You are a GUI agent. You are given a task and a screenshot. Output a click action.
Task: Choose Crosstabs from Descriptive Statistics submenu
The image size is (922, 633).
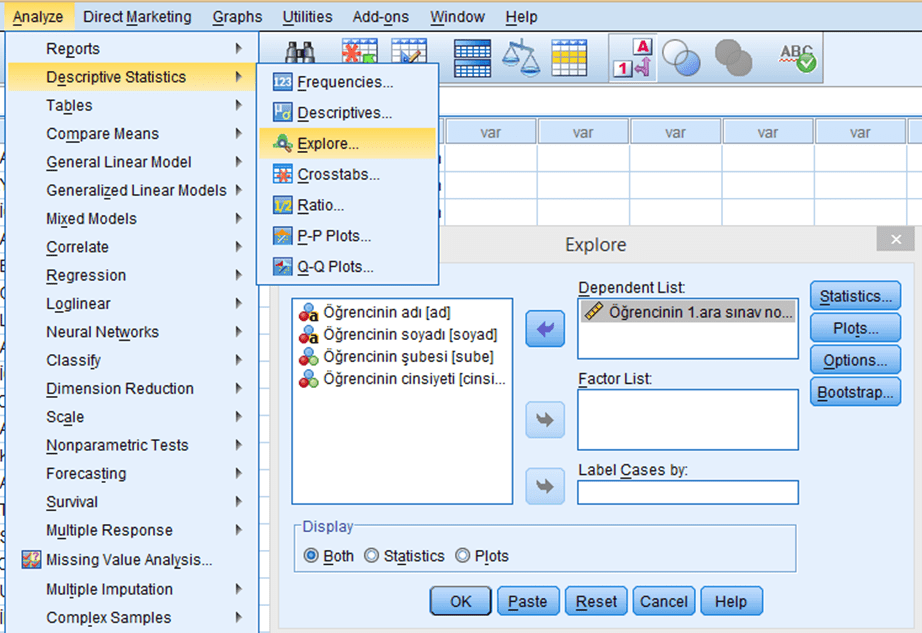click(338, 175)
